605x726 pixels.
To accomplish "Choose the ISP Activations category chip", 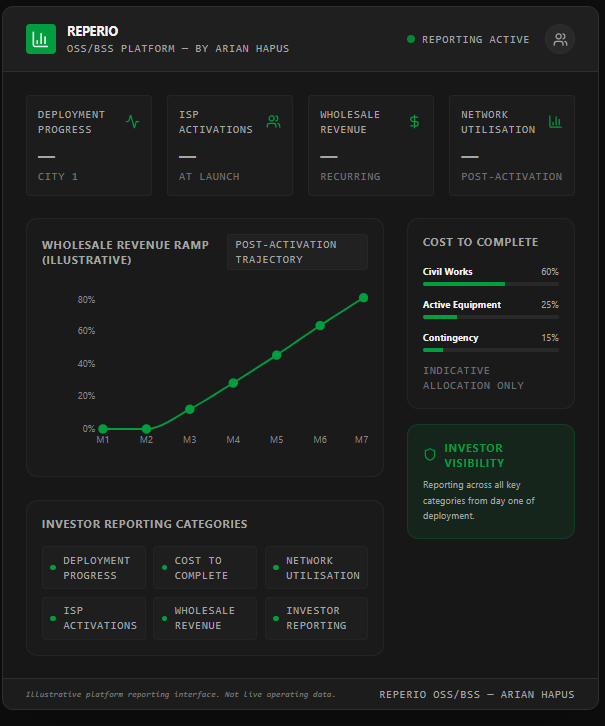I will [x=94, y=619].
